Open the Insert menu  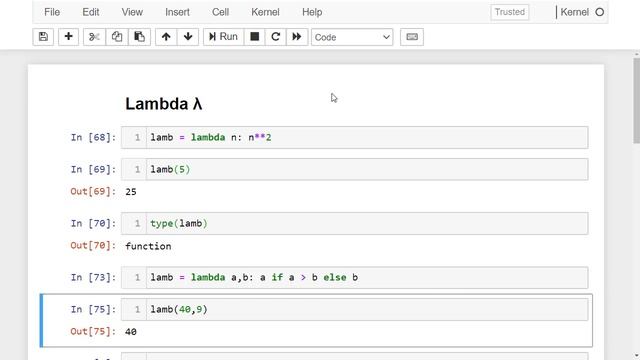tap(177, 12)
